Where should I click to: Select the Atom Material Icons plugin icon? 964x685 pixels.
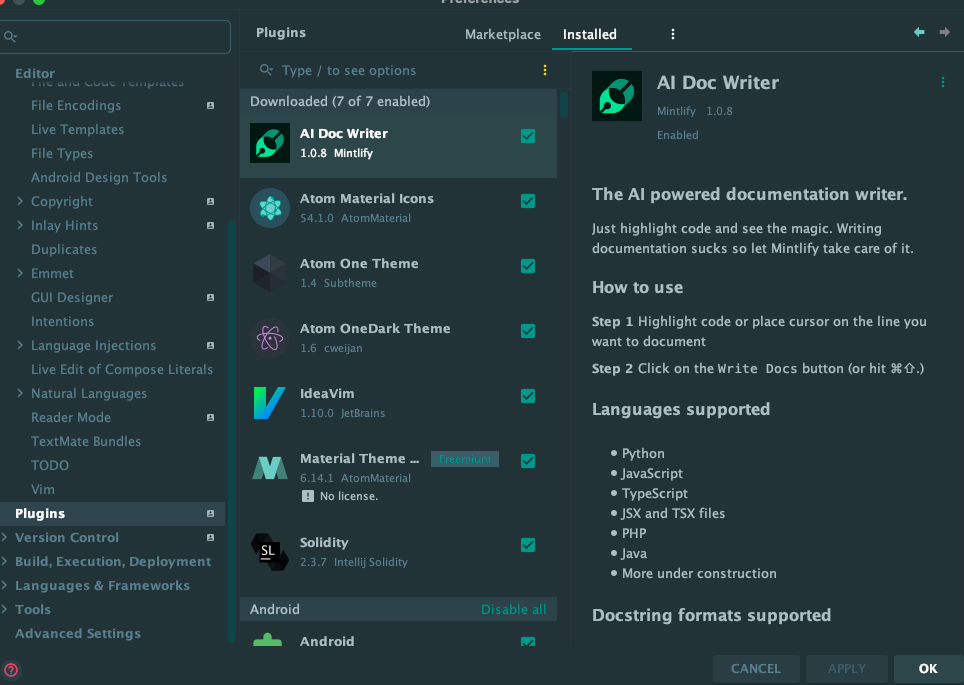pos(270,208)
